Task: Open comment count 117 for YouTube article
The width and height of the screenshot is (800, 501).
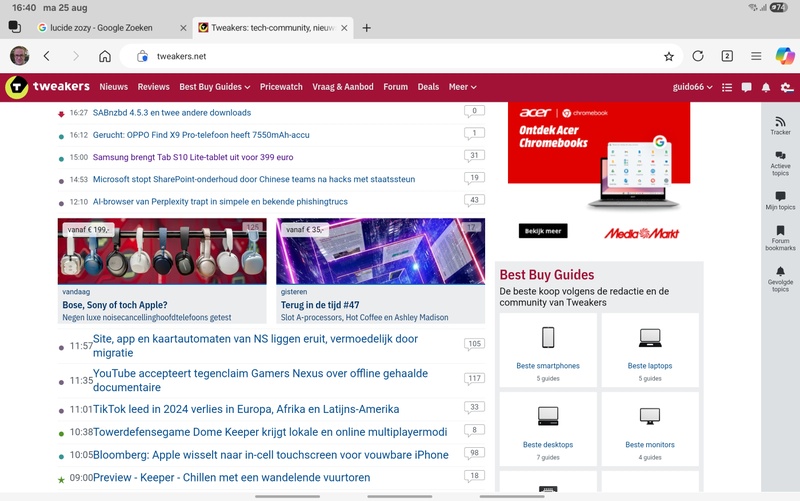Action: (x=474, y=379)
